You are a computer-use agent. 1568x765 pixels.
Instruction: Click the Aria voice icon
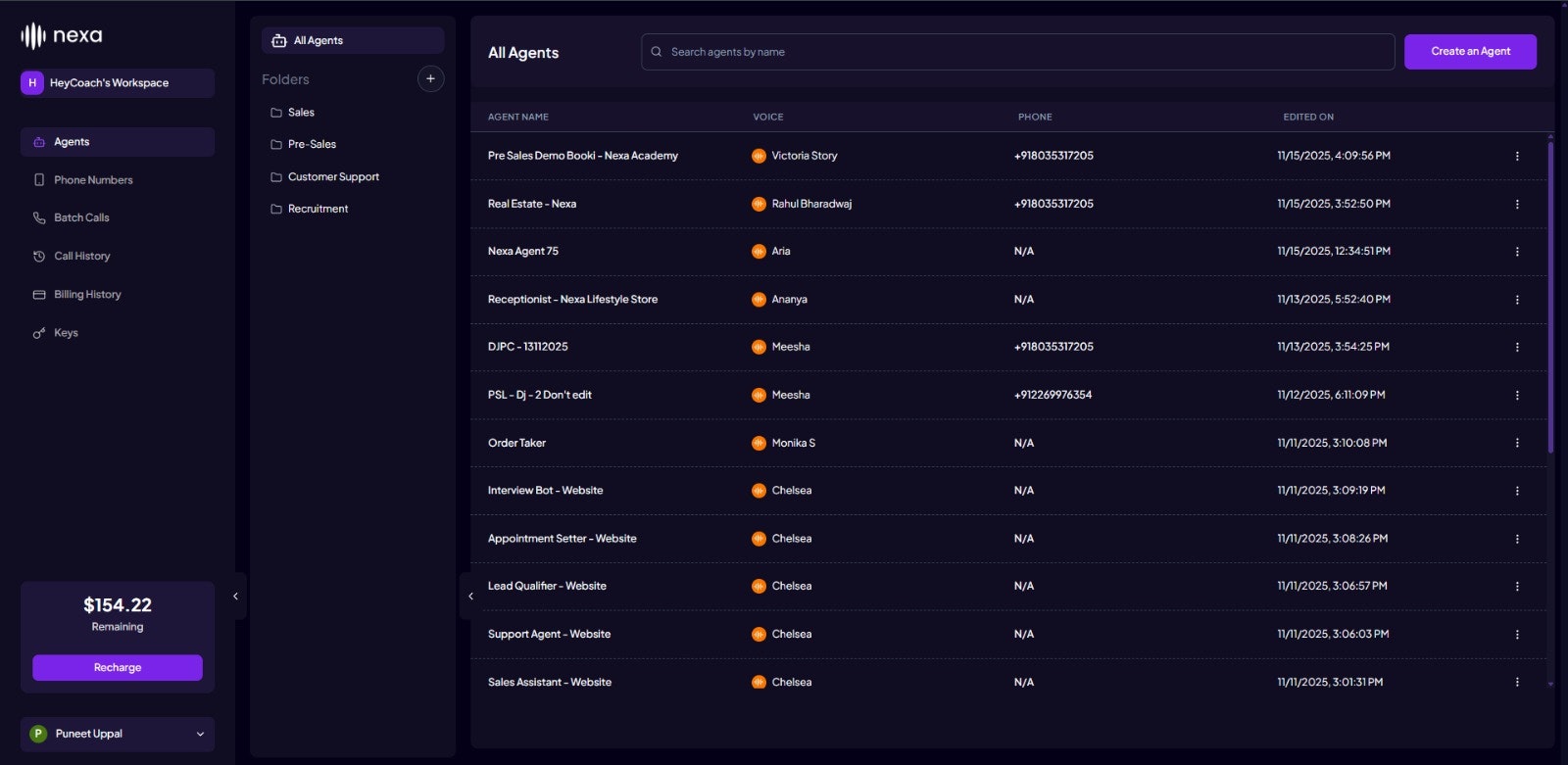pyautogui.click(x=759, y=252)
